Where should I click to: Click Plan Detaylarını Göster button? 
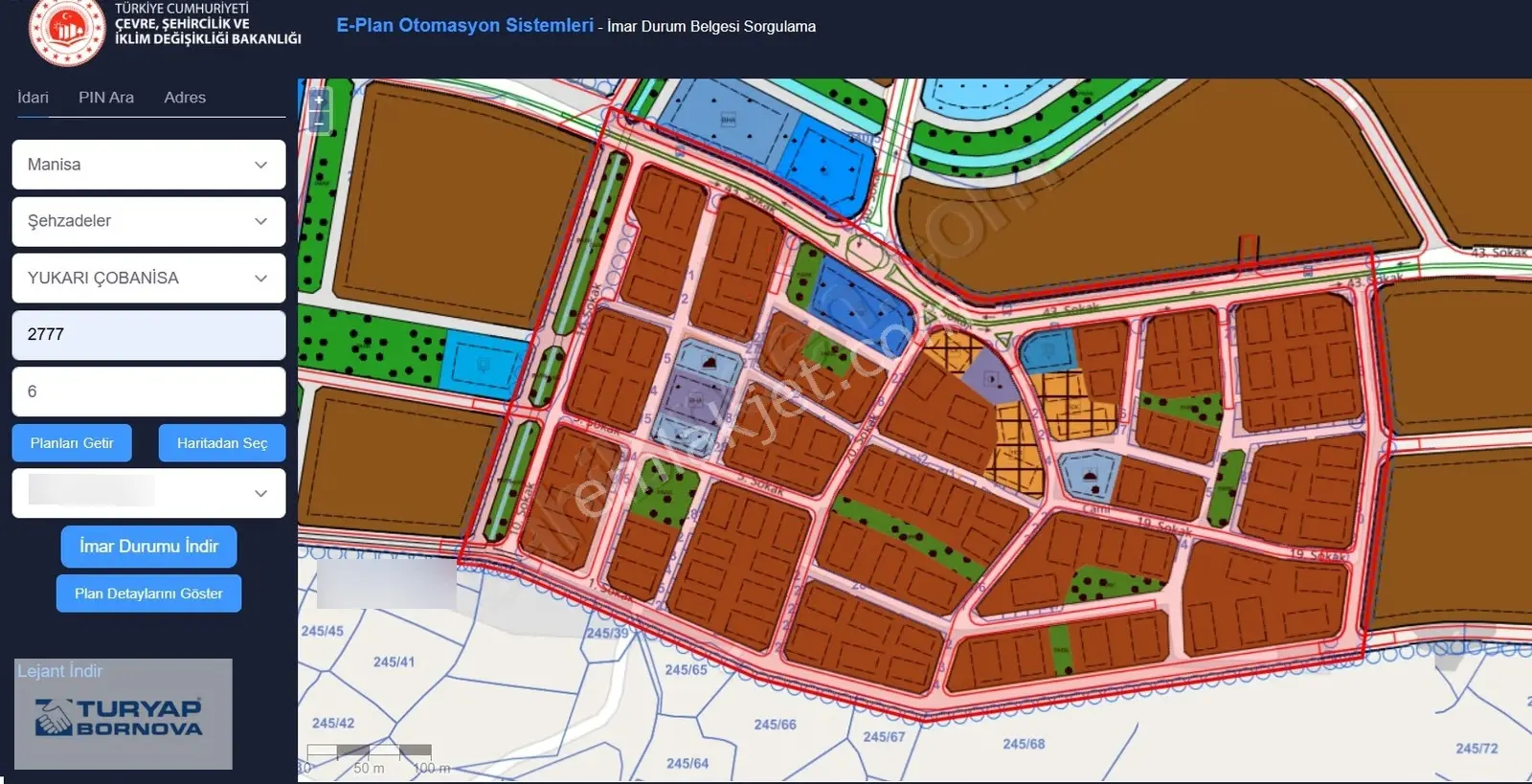[148, 594]
